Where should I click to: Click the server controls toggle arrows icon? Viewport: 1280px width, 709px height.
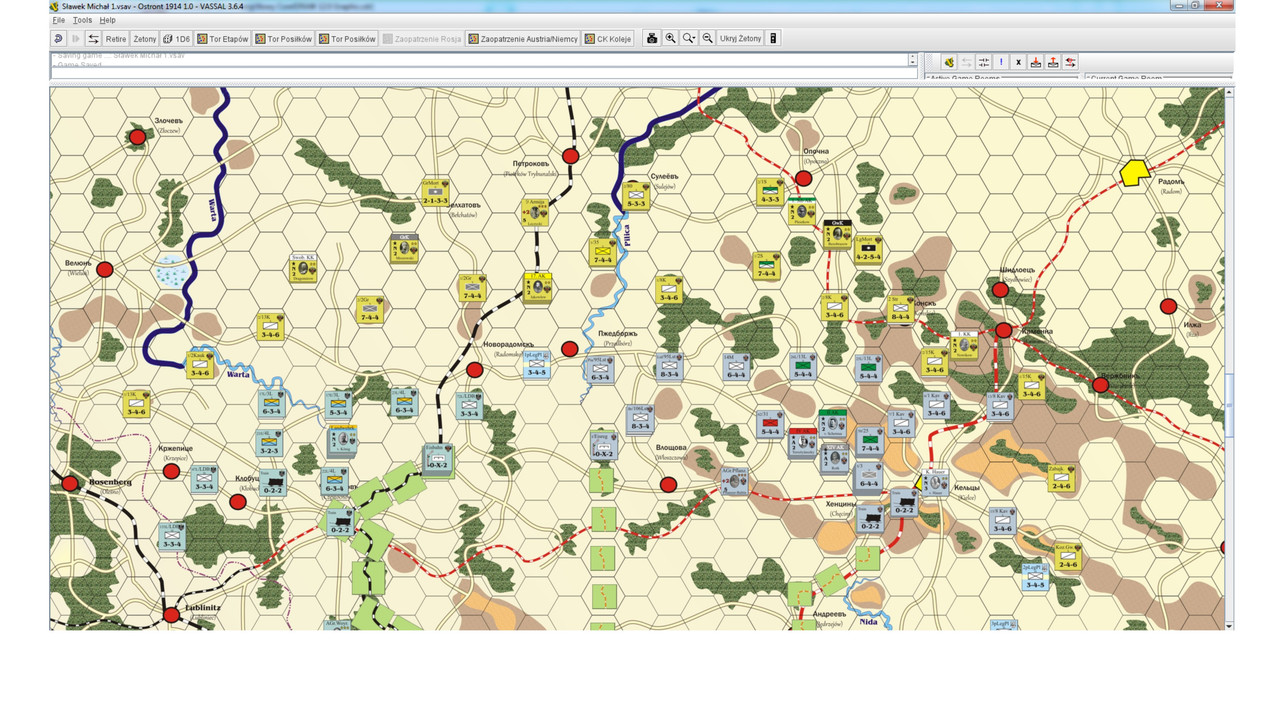pyautogui.click(x=93, y=39)
